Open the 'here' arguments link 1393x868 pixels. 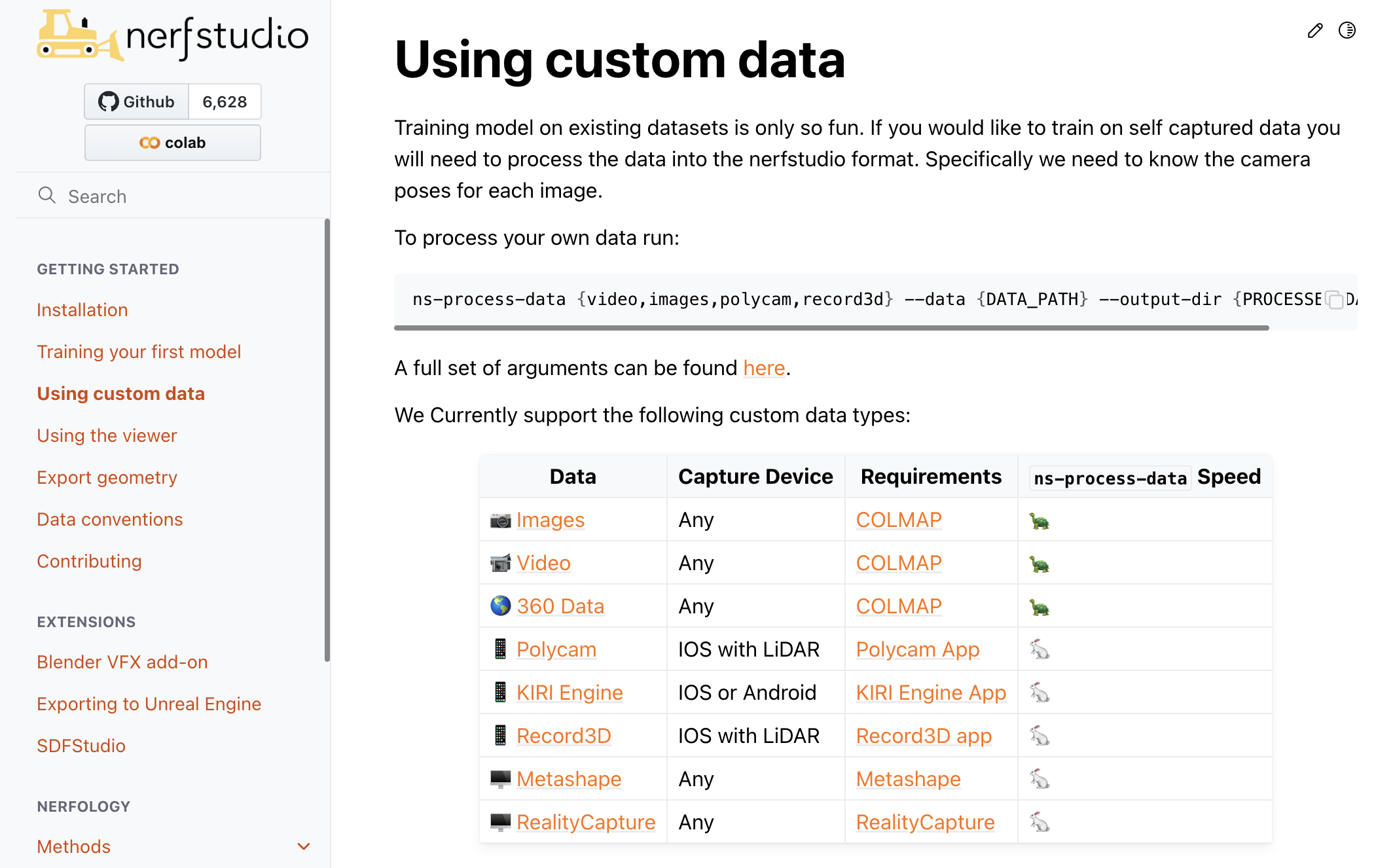click(x=764, y=368)
